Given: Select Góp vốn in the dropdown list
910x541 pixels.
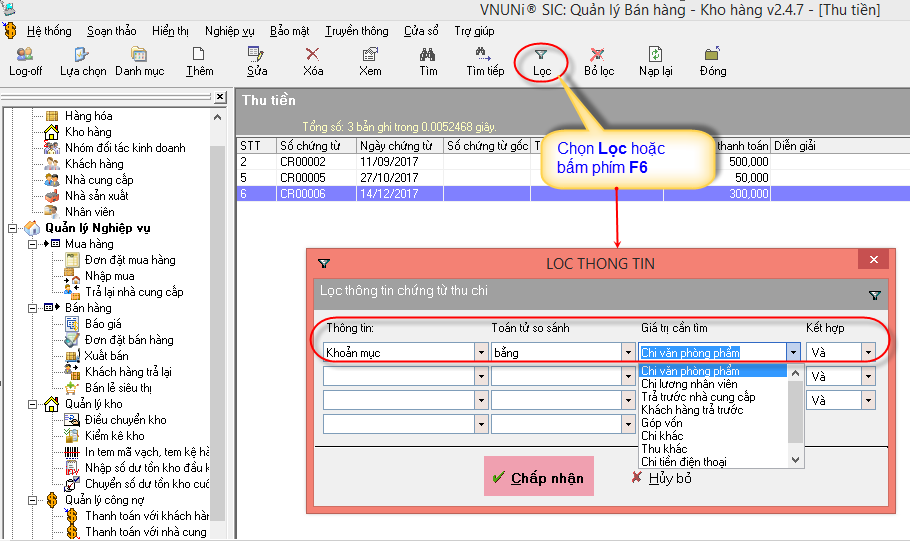Looking at the screenshot, I should click(x=661, y=423).
